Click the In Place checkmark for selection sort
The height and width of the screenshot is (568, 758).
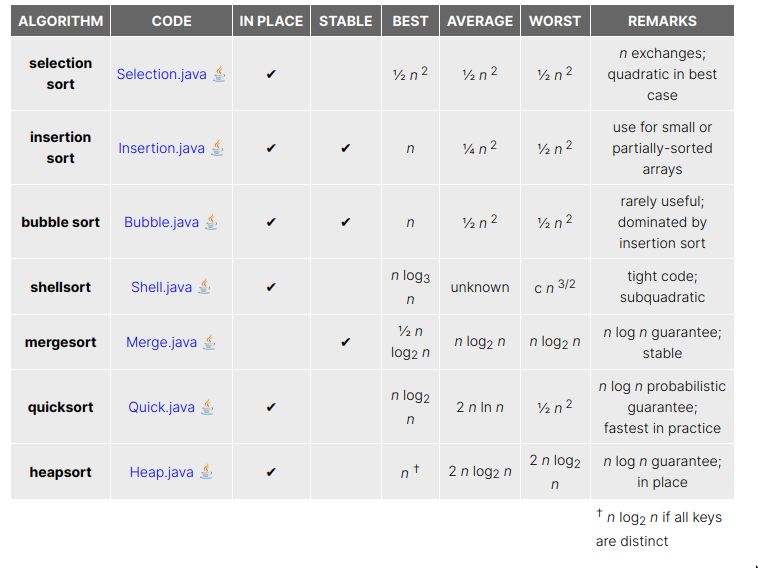pyautogui.click(x=271, y=74)
